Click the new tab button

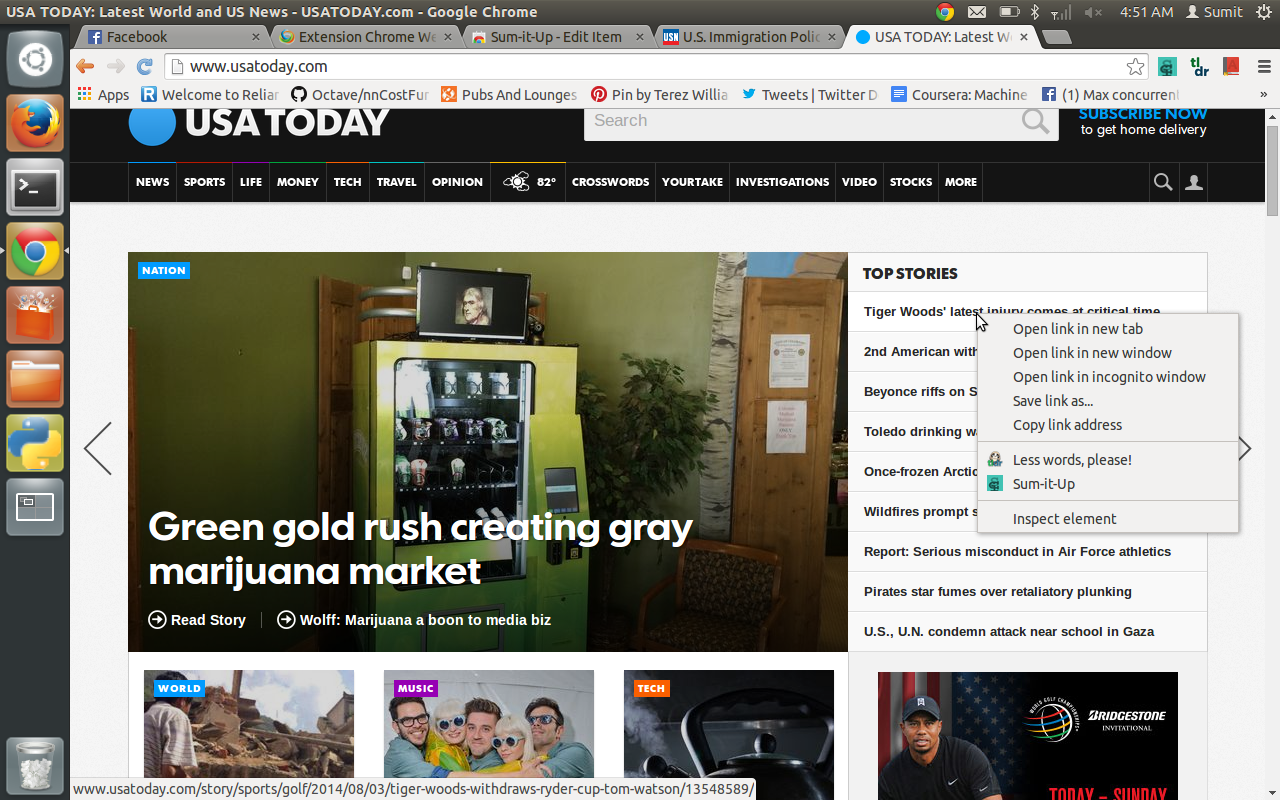pyautogui.click(x=1056, y=37)
